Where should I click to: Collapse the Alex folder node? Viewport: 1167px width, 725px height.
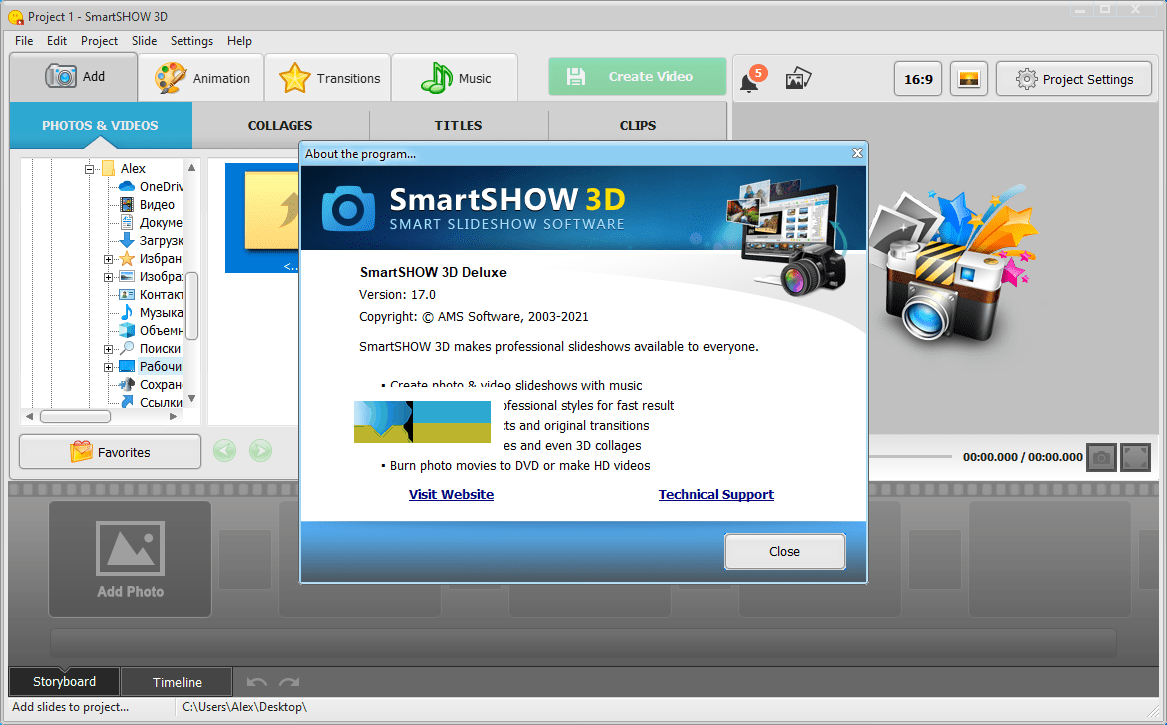(x=89, y=169)
